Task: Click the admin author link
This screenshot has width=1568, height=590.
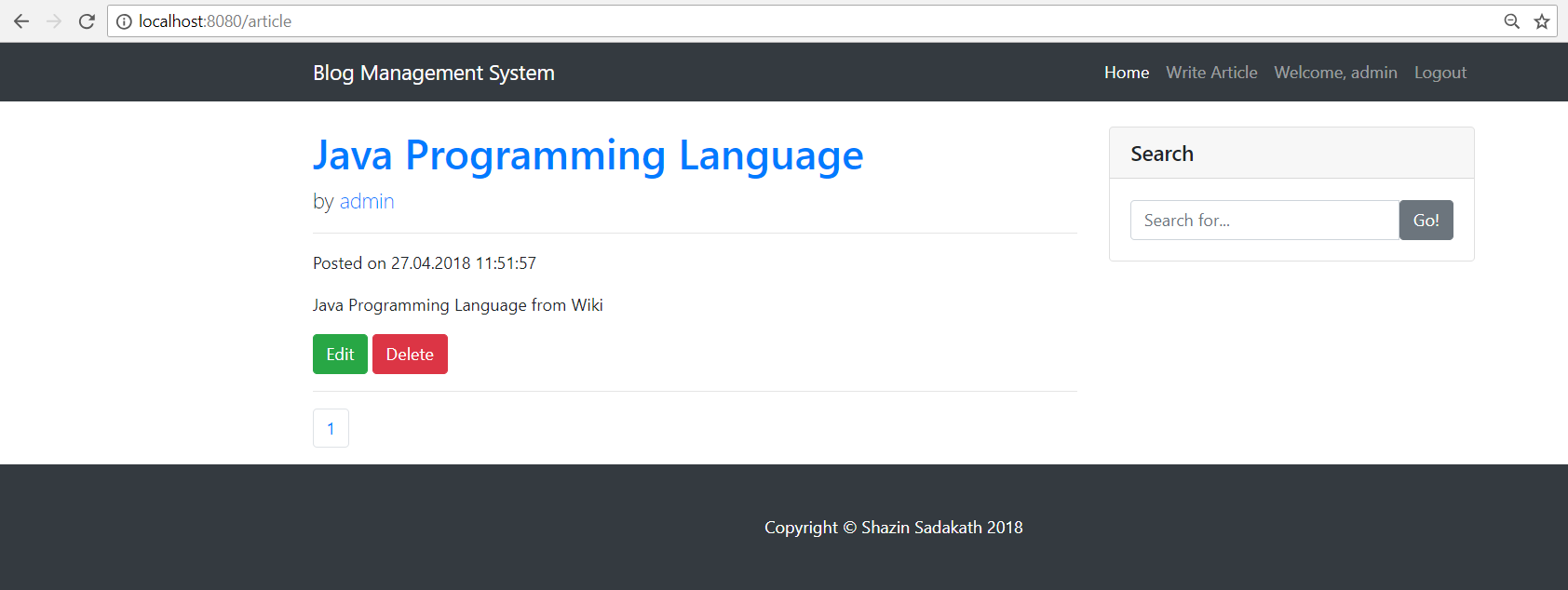Action: point(367,201)
